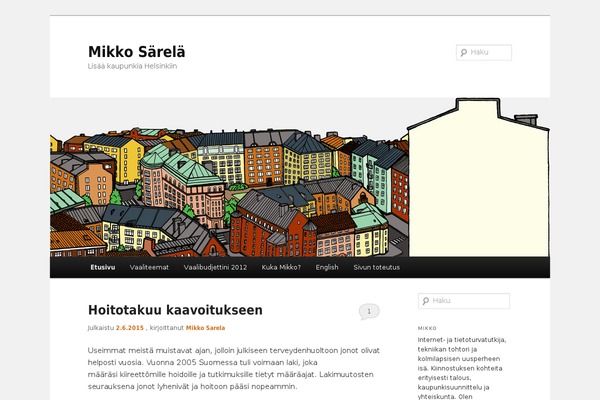Image resolution: width=600 pixels, height=400 pixels.
Task: Click the sidebar heading MIKKO
Action: tap(427, 328)
